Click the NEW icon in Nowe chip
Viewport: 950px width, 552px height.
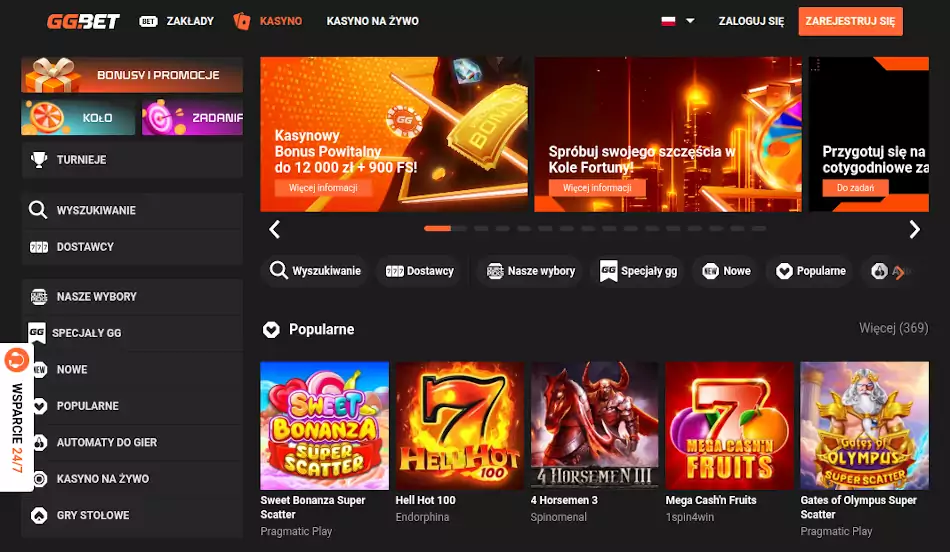tap(710, 271)
